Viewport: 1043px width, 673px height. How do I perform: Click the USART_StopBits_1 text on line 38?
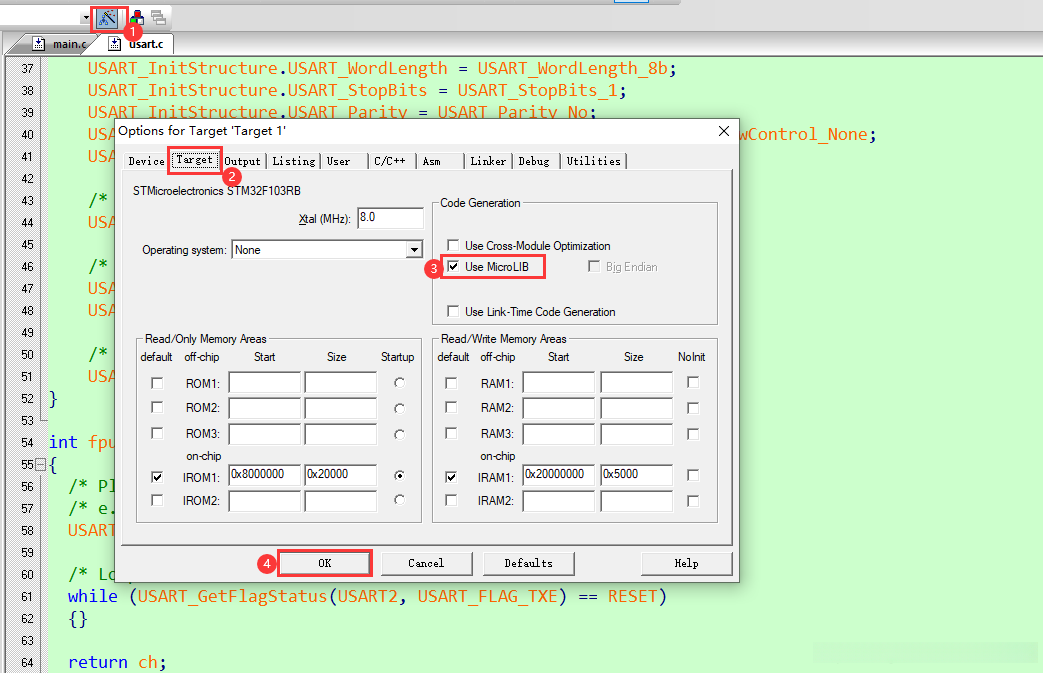[x=537, y=90]
